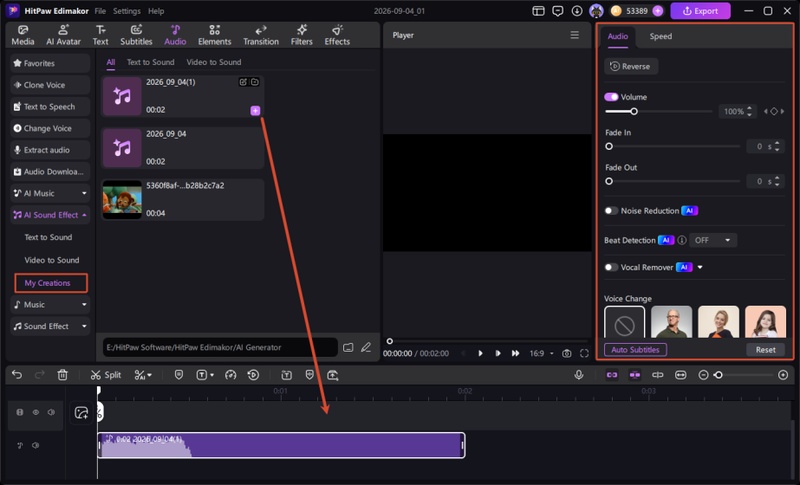The image size is (800, 485).
Task: Mute the video track speaker icon
Action: (x=51, y=412)
